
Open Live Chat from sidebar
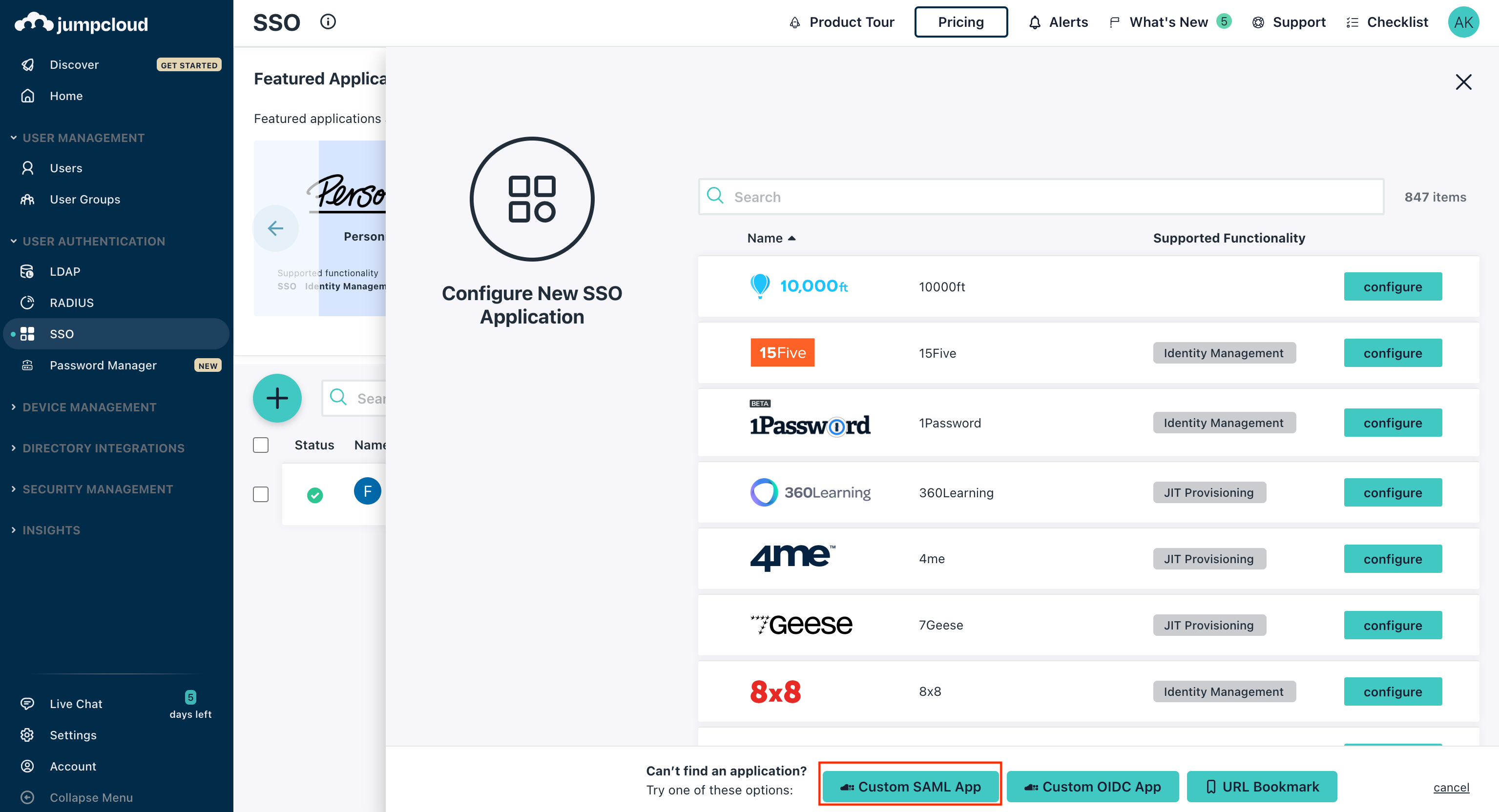coord(76,704)
